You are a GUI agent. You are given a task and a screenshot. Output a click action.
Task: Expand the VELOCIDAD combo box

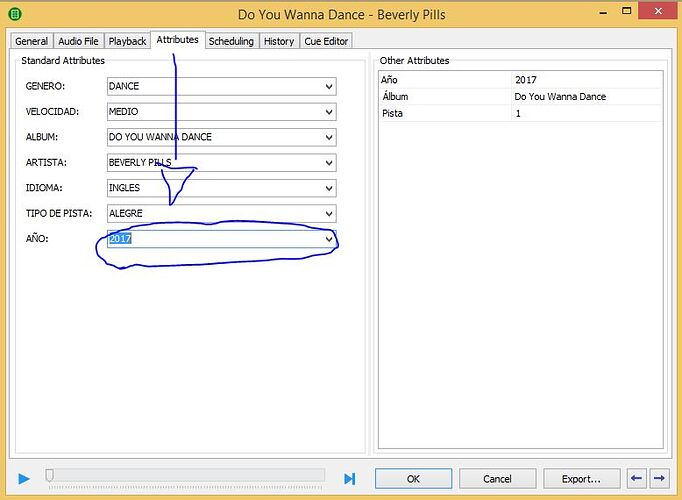click(x=329, y=112)
